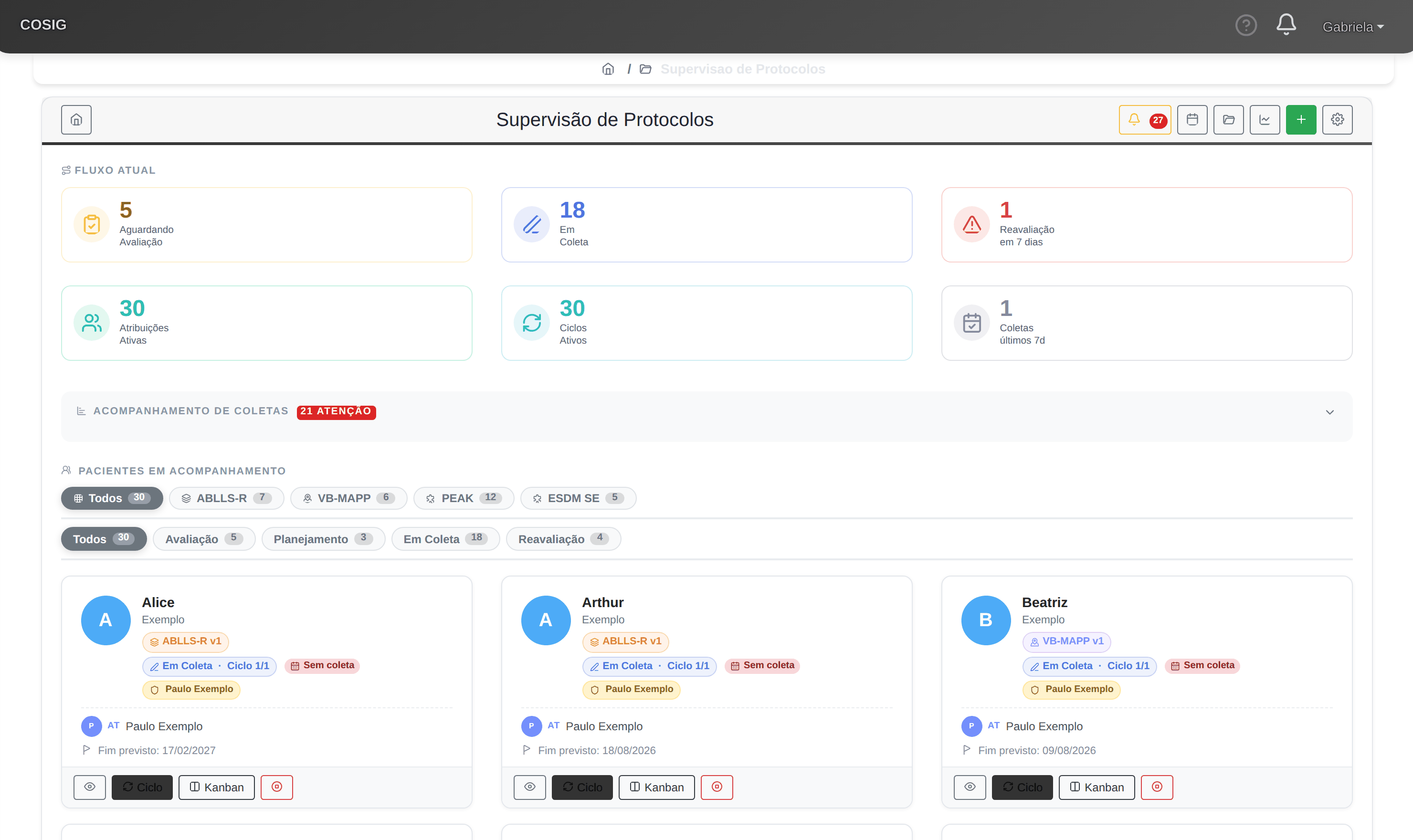View Arthur's details with eye button
1413x840 pixels.
pyautogui.click(x=529, y=787)
